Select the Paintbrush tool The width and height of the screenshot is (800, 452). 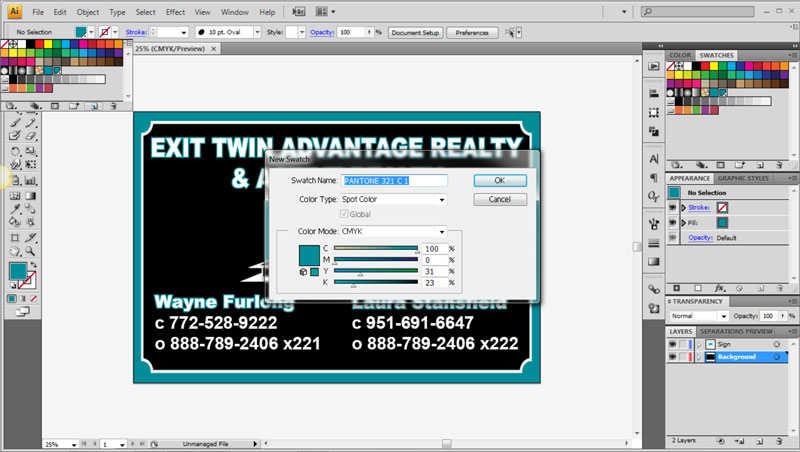coord(15,122)
